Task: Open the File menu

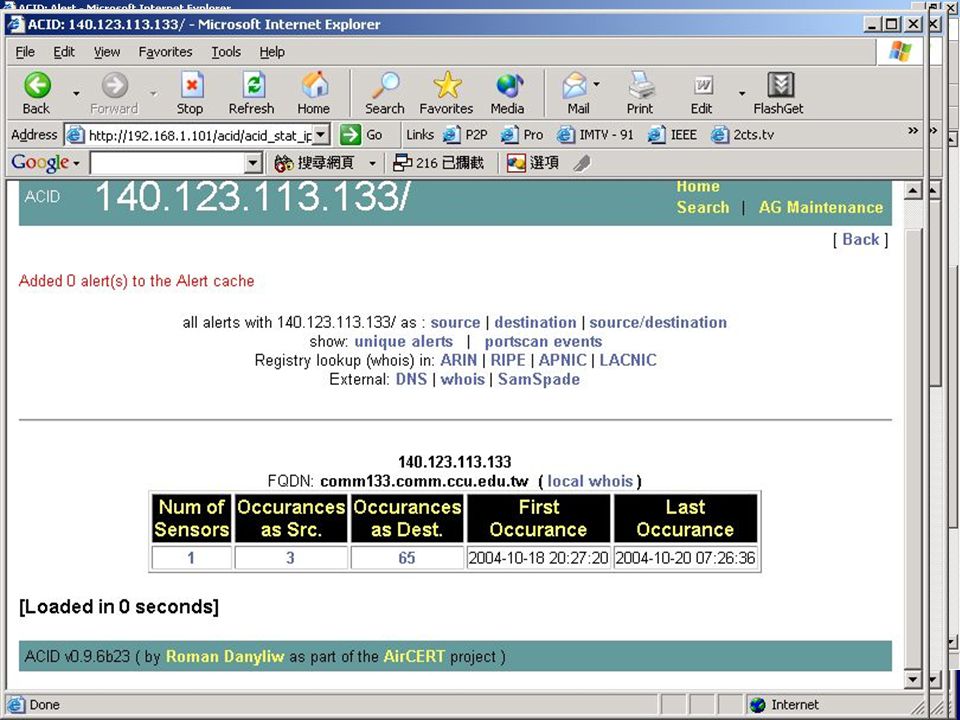Action: (24, 52)
